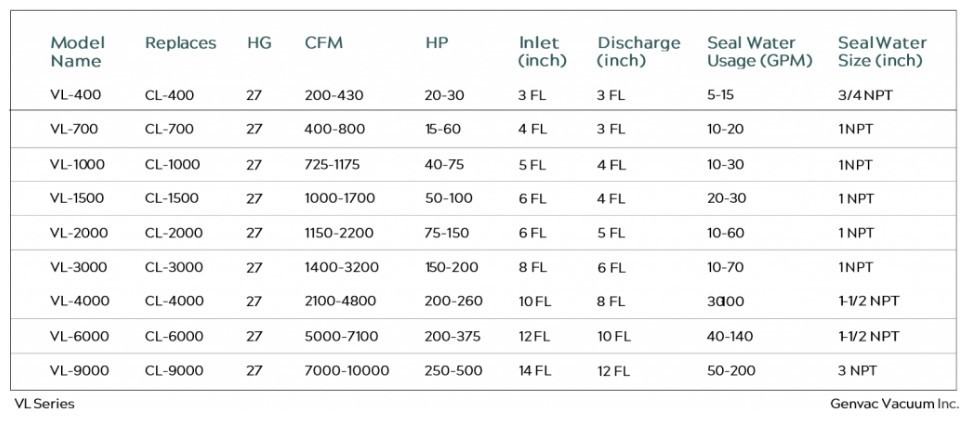Click the Replaces column header

[x=180, y=43]
